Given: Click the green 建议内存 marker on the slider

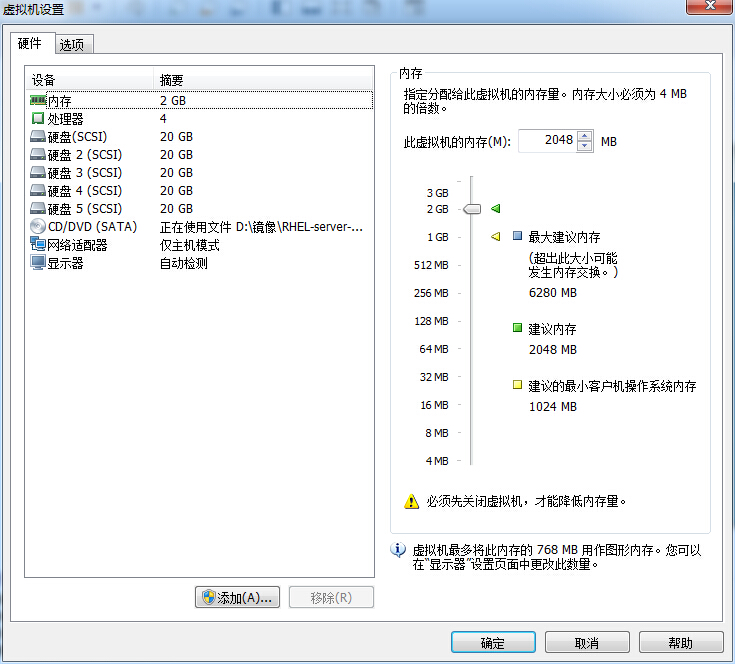Looking at the screenshot, I should point(495,208).
